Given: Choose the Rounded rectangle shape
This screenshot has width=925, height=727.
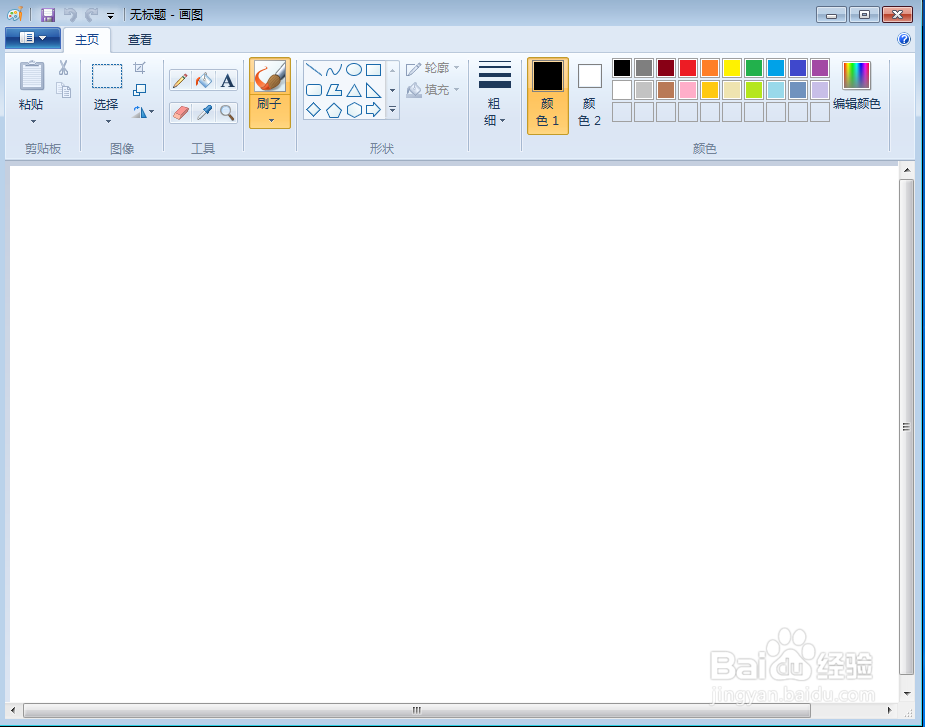Looking at the screenshot, I should pos(314,90).
